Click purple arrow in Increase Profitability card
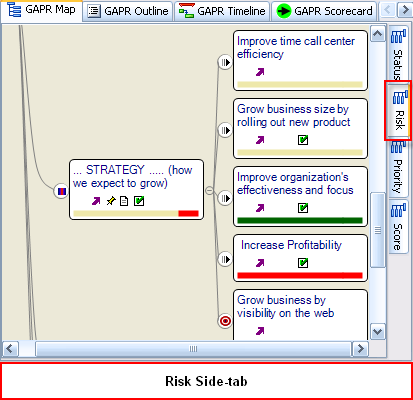Viewport: 413px width, 400px height. coord(260,263)
